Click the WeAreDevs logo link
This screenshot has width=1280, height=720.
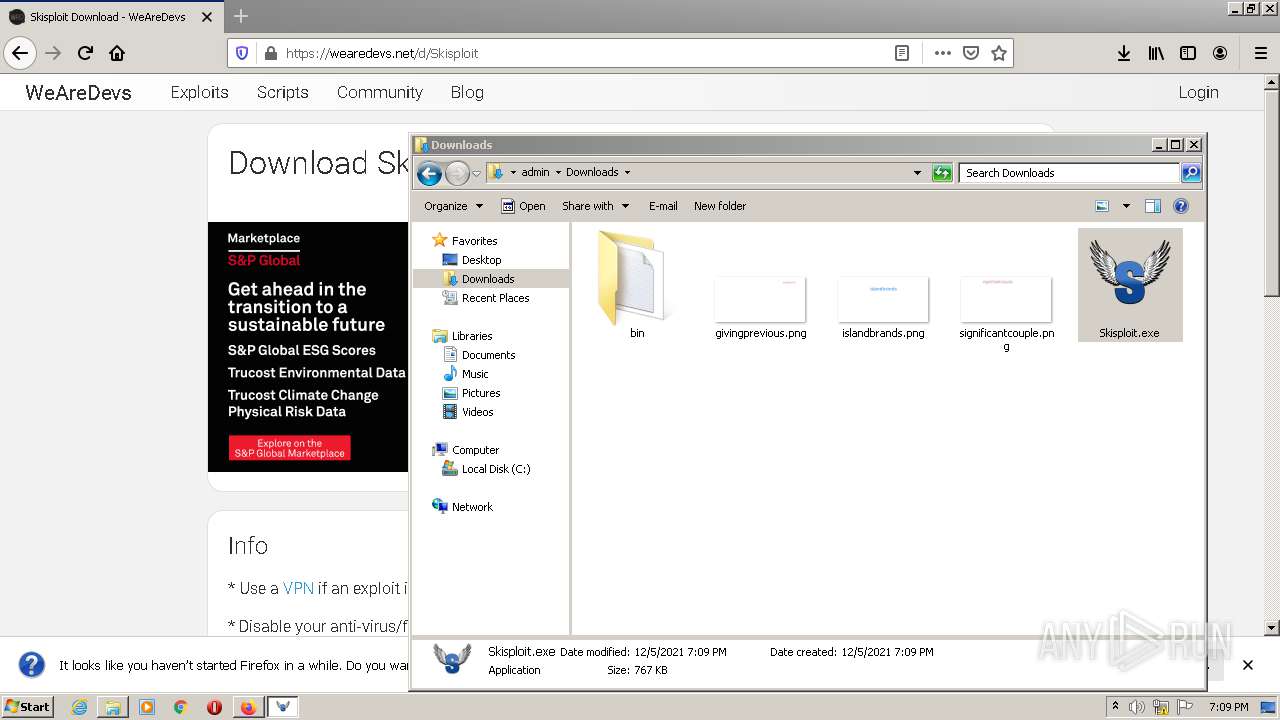pos(78,92)
